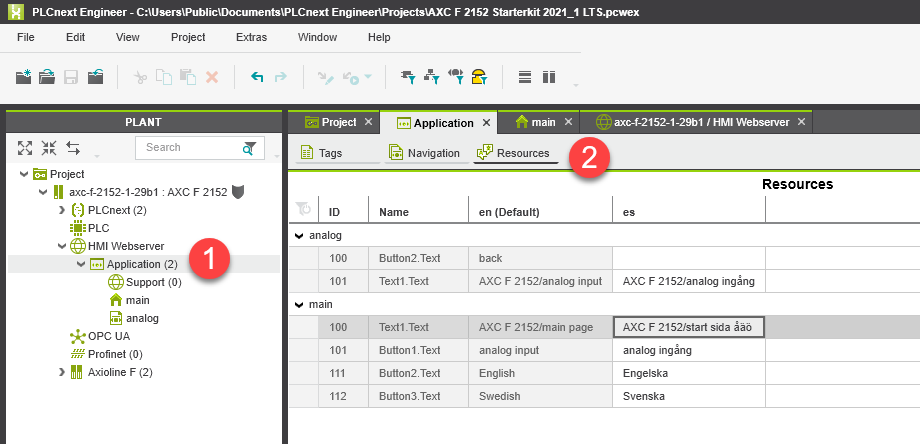
Task: Close the Application tab
Action: click(486, 123)
